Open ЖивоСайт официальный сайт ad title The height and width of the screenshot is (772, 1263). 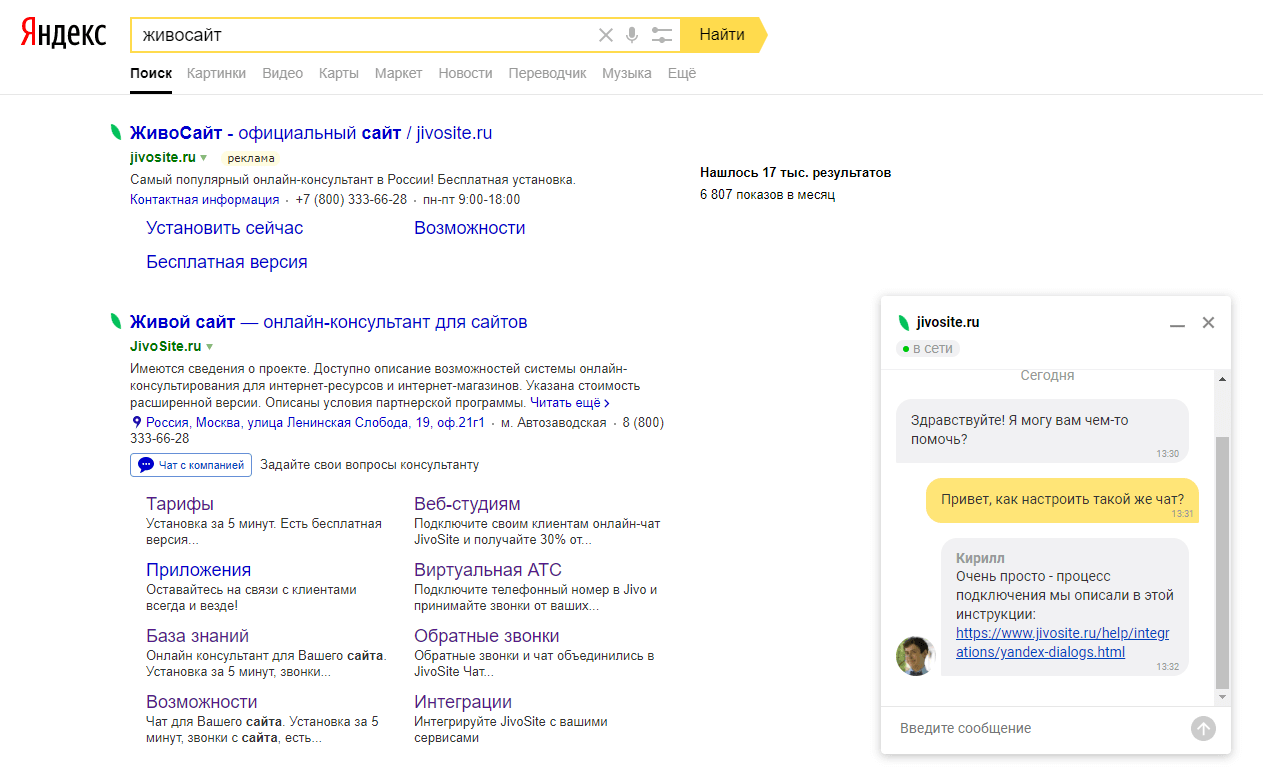(311, 133)
